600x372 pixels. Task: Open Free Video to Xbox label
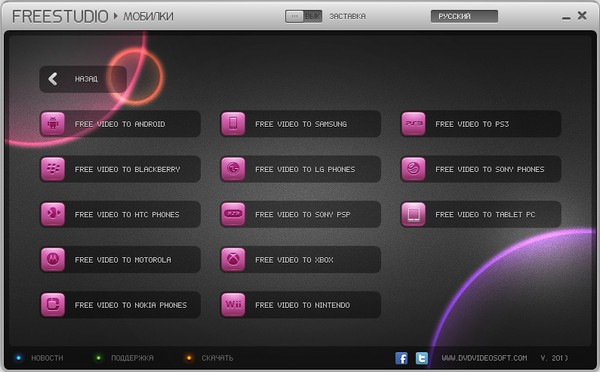point(294,260)
